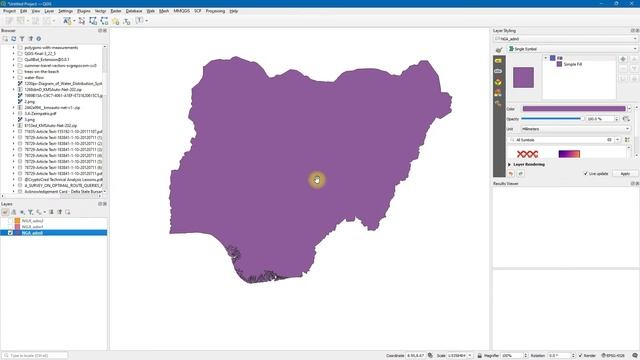Click the Remove Layer icon in Layers panel
The image size is (640, 360).
(68, 212)
